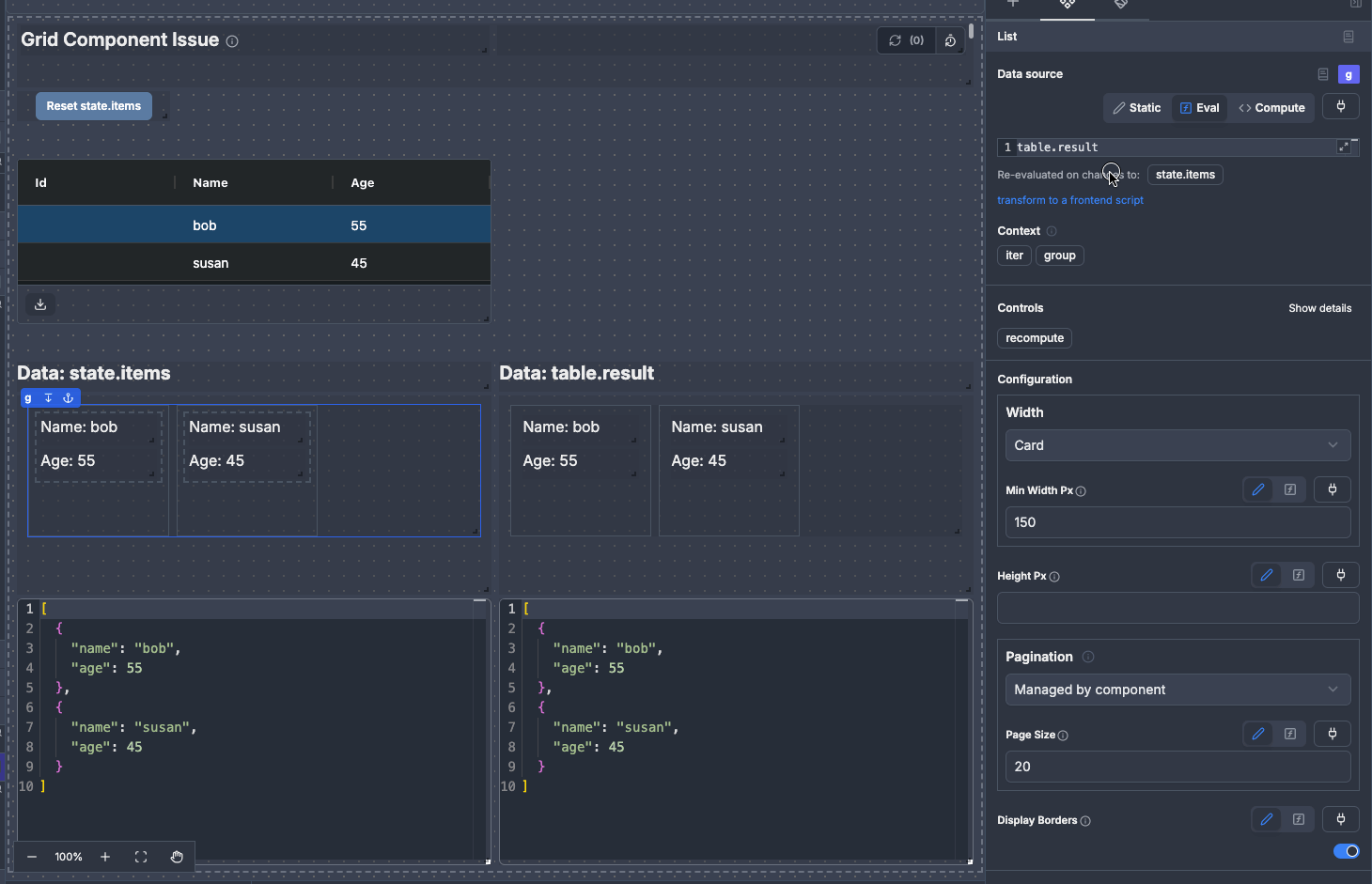Click the info icon beside Grid Component Issue

232,41
